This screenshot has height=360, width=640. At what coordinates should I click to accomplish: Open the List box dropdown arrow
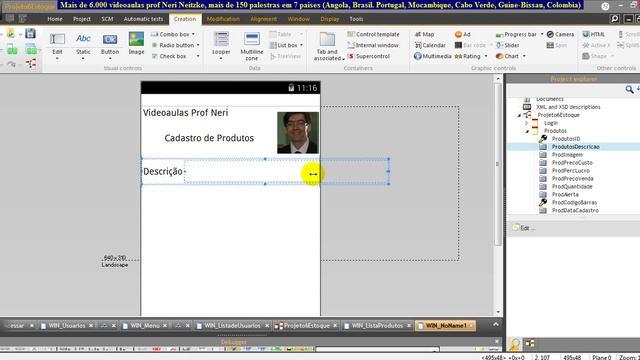tap(302, 45)
